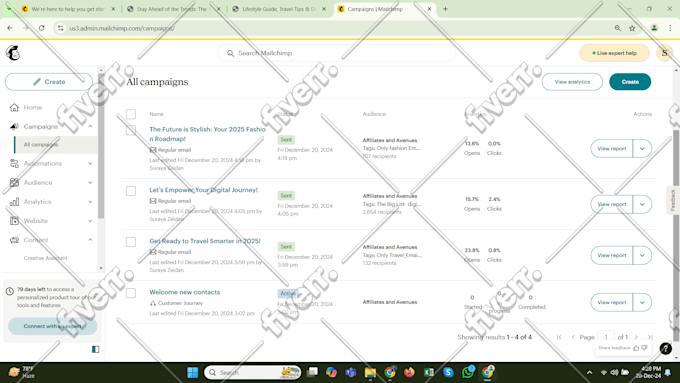680x383 pixels.
Task: Click the Mailchimp Freddie logo
Action: point(13,53)
